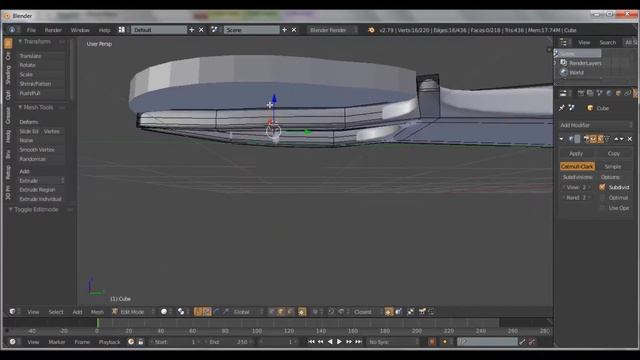Viewport: 640px width, 360px height.
Task: Click the Randomize button
Action: [41, 159]
